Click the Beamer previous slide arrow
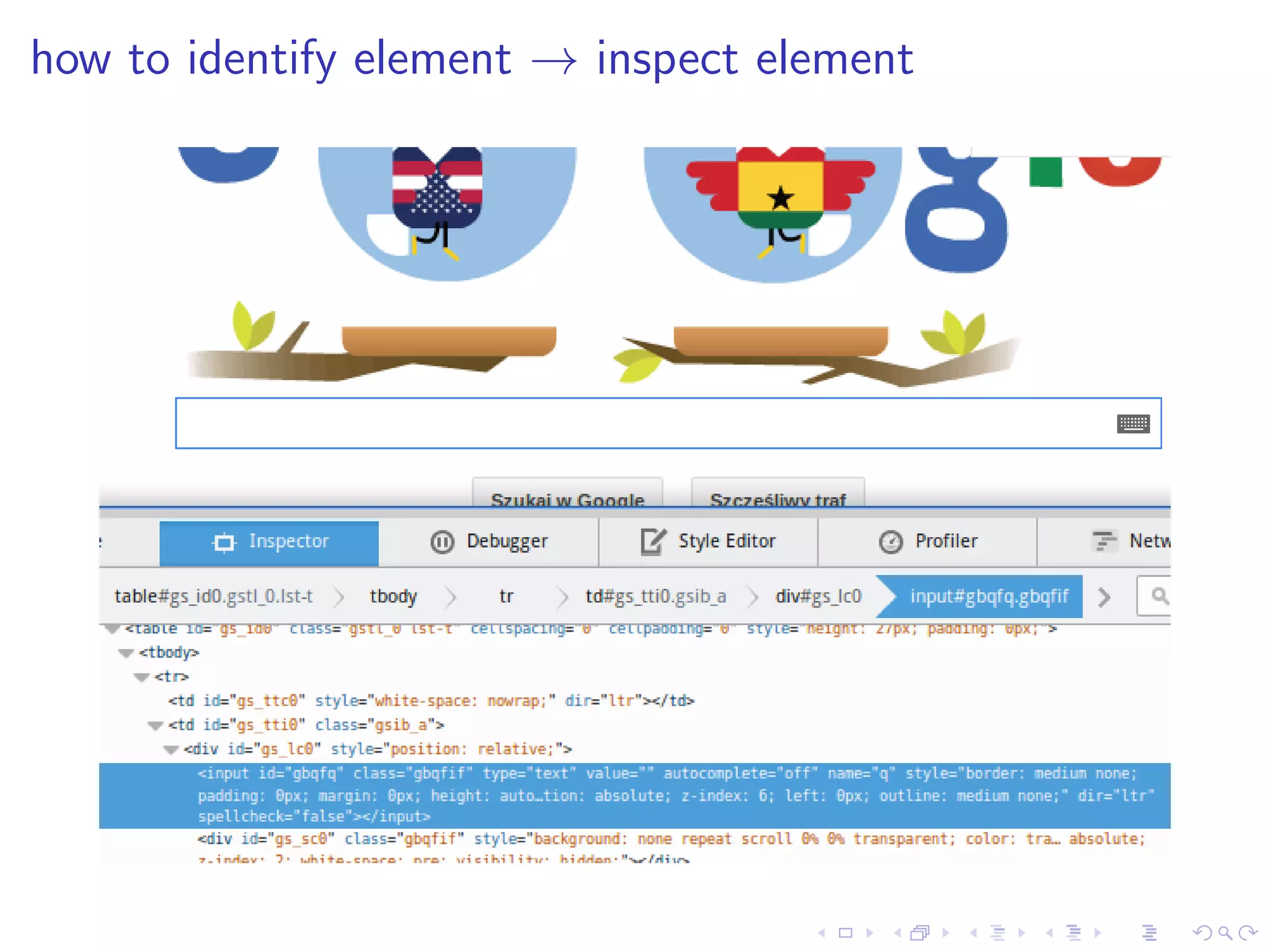 pyautogui.click(x=822, y=933)
